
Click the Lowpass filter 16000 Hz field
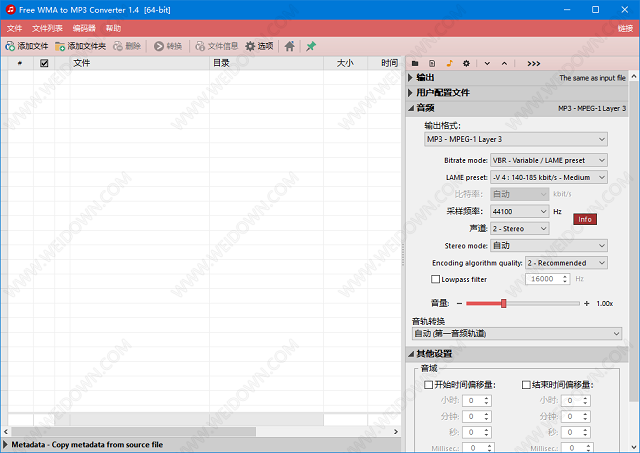[547, 279]
